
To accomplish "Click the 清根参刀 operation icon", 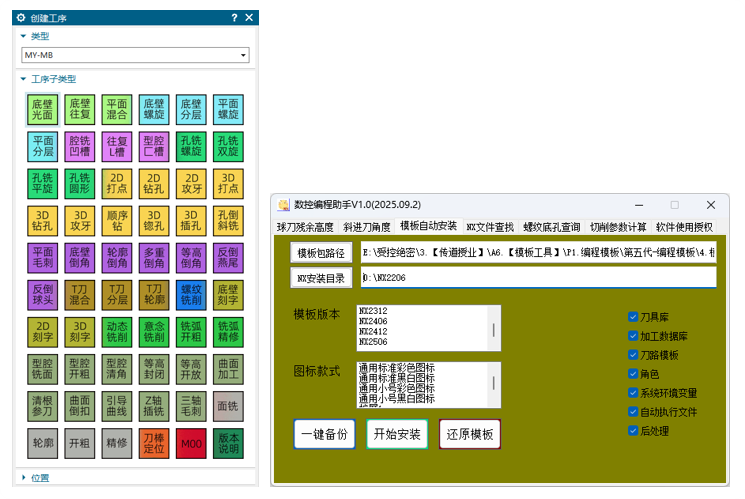I will tap(42, 406).
